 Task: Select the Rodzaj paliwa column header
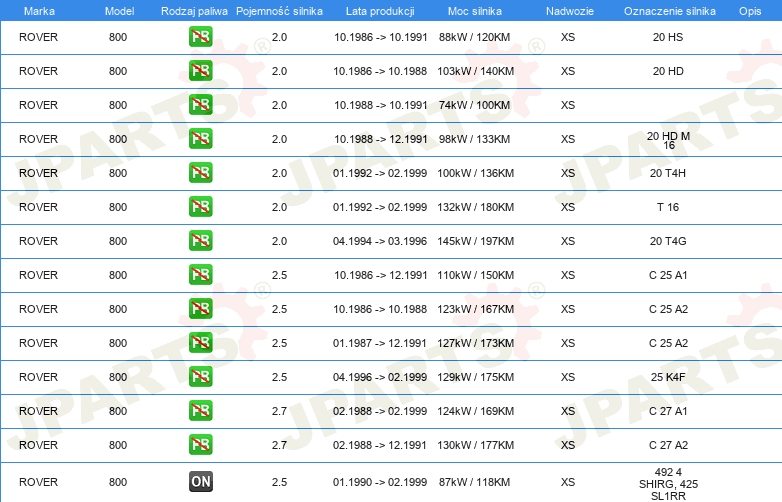(x=194, y=11)
